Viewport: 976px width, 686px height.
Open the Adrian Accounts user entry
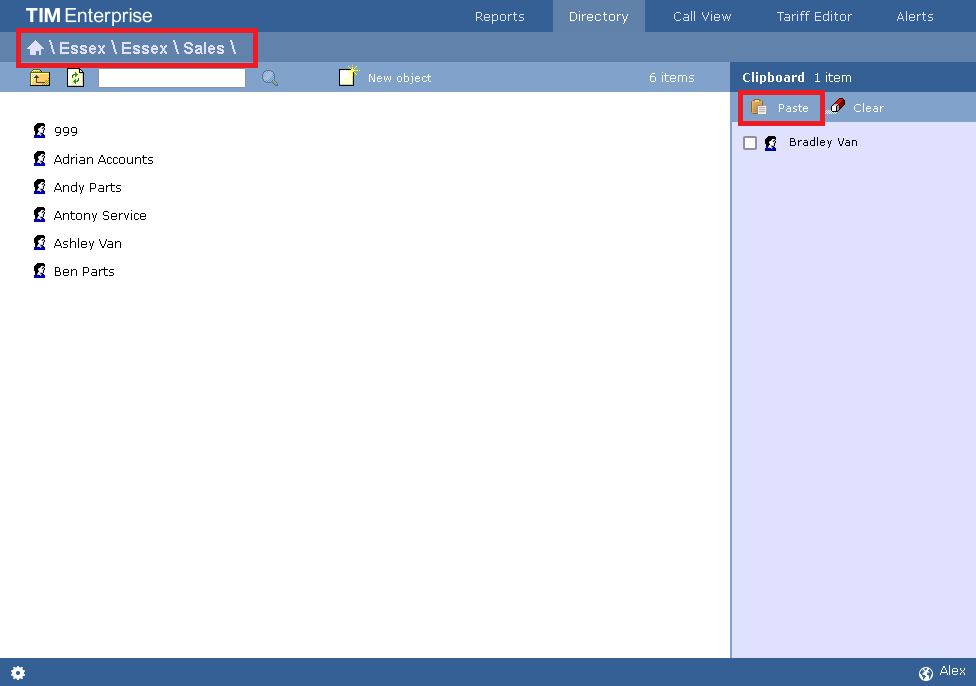[x=103, y=159]
